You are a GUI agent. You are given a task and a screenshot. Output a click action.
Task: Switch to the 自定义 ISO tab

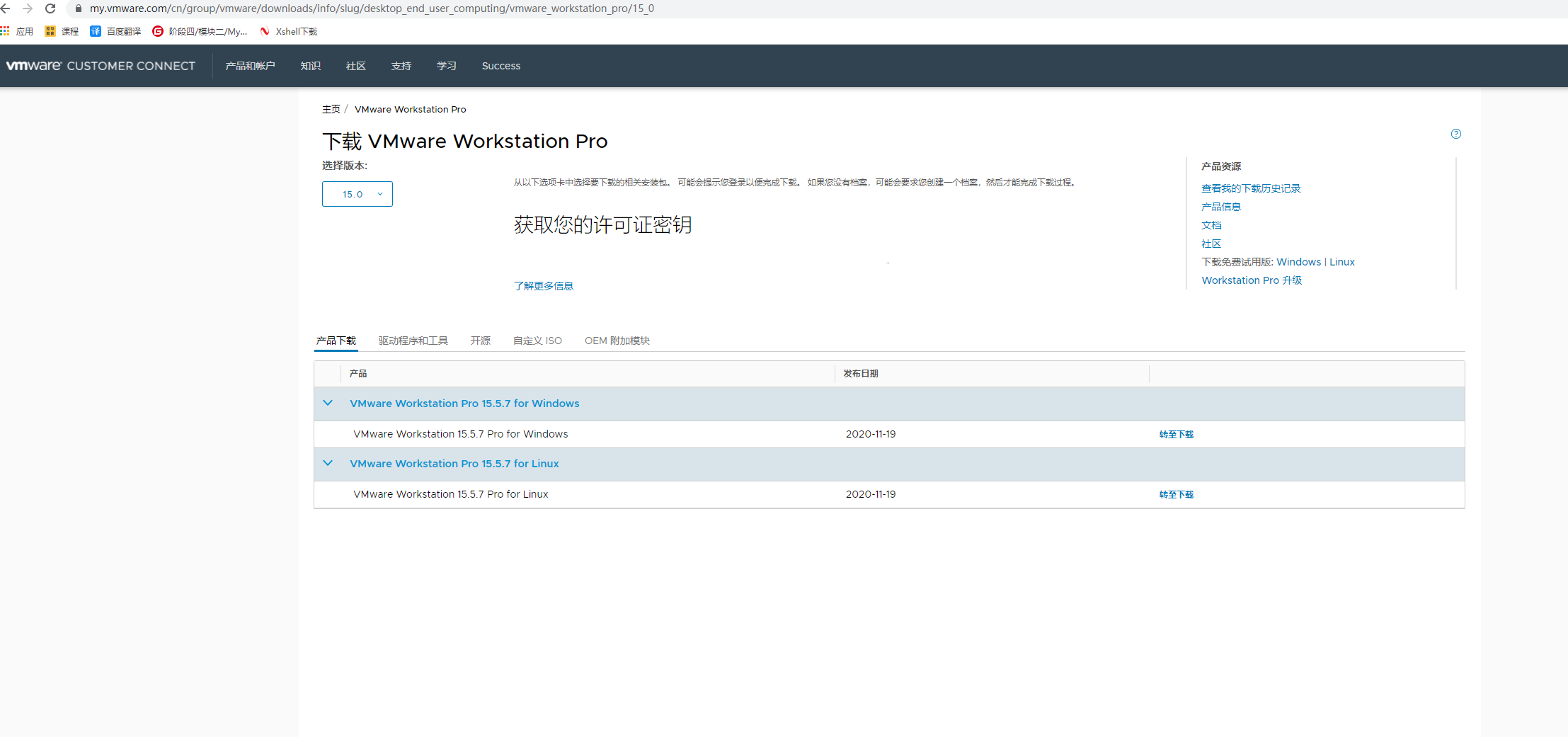[x=538, y=341]
